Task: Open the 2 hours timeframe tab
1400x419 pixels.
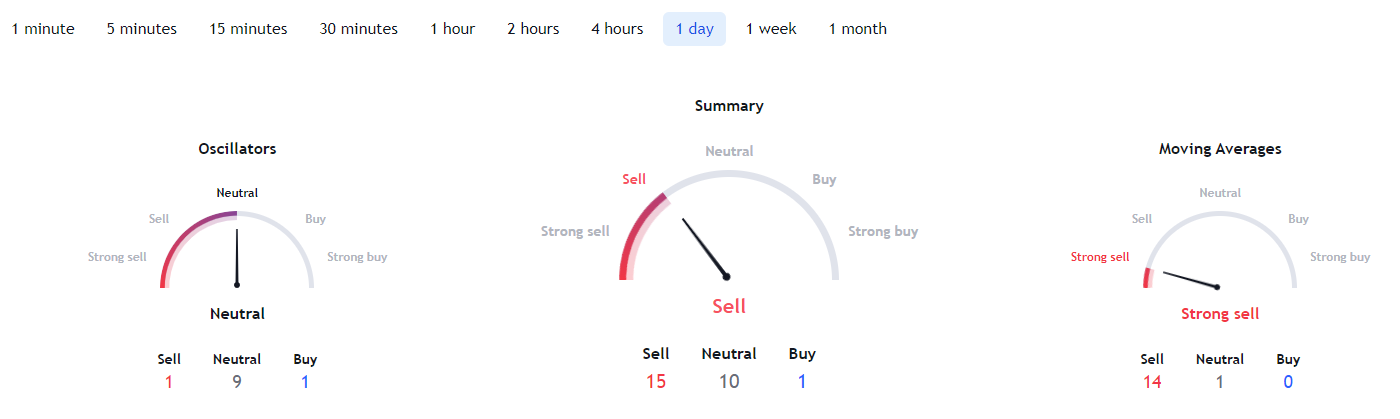Action: [533, 29]
